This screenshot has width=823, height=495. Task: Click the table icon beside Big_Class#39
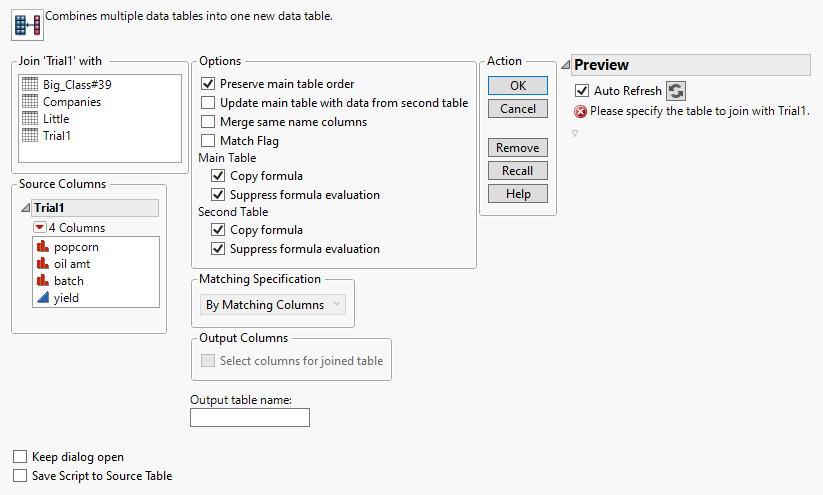pos(30,85)
